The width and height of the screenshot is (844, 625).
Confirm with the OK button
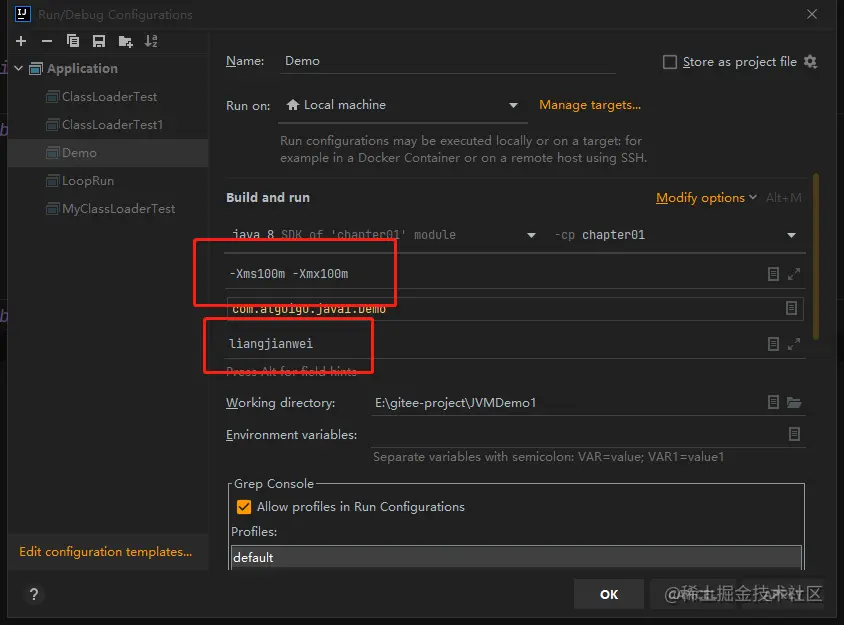pyautogui.click(x=609, y=594)
